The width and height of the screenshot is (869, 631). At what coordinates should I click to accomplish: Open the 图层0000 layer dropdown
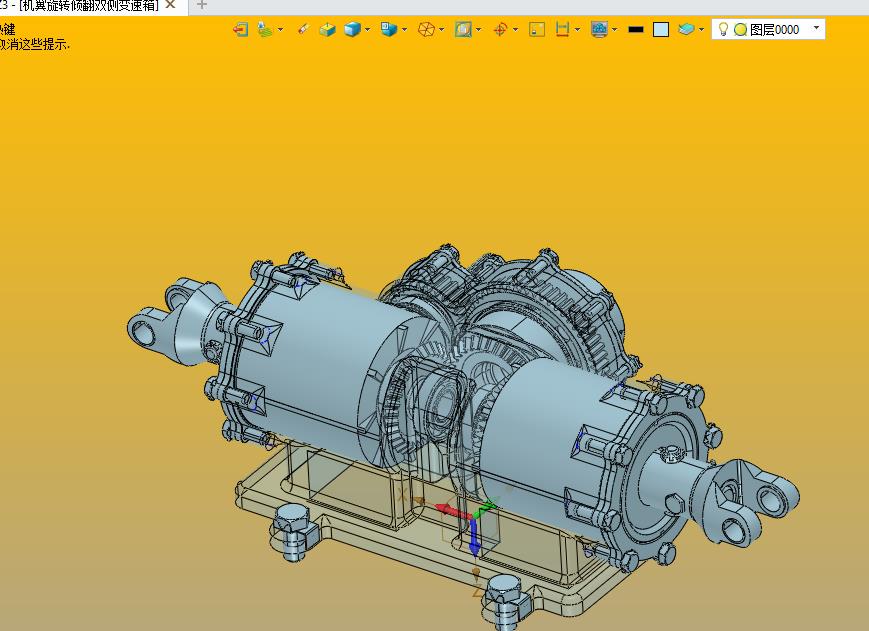coord(817,29)
